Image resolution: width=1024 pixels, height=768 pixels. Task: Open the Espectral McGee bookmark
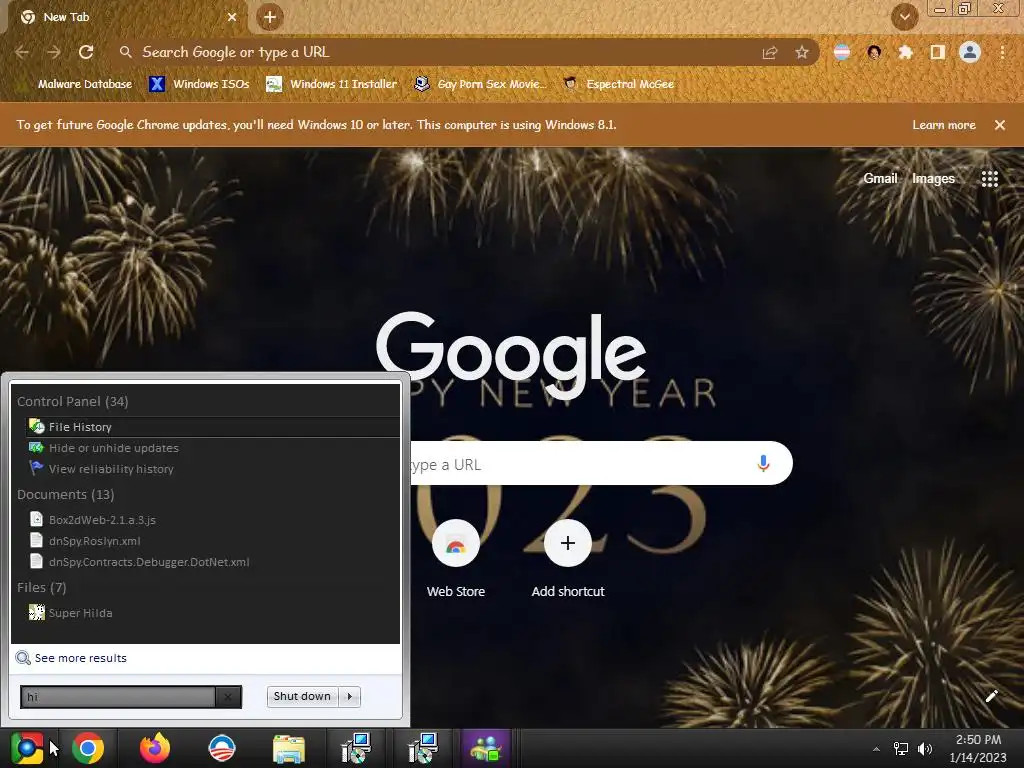[x=618, y=84]
